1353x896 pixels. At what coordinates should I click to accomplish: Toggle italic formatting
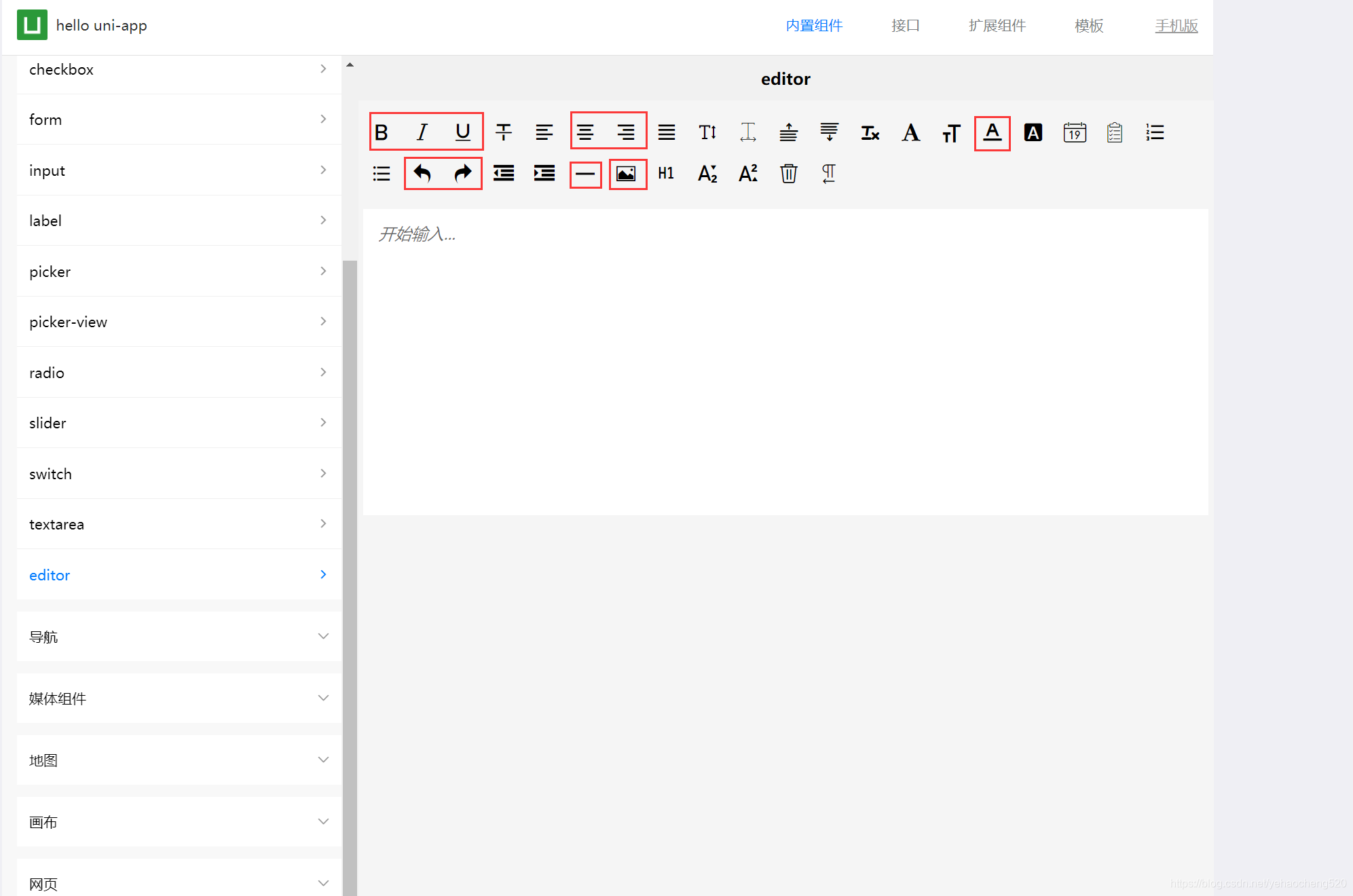[422, 132]
